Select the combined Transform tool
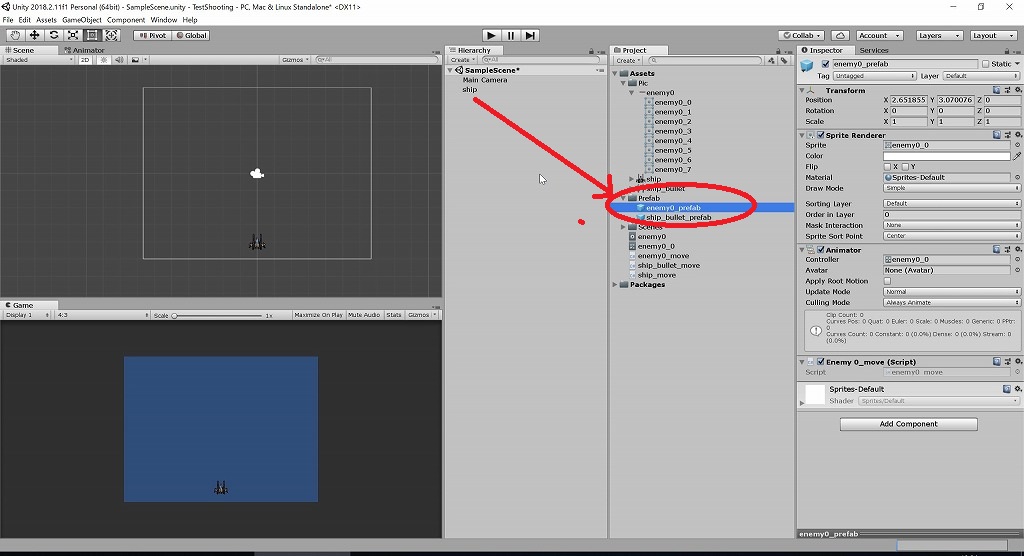The image size is (1024, 556). [112, 35]
